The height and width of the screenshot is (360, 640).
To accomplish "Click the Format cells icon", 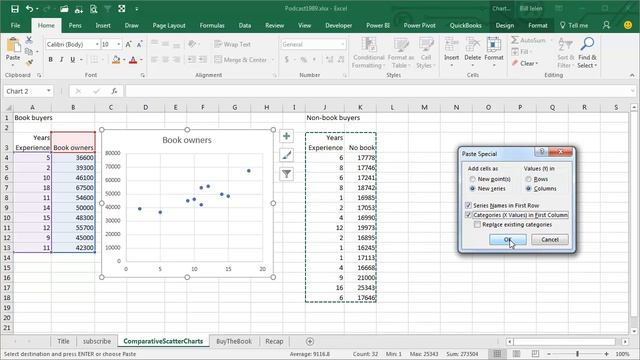I will (494, 44).
